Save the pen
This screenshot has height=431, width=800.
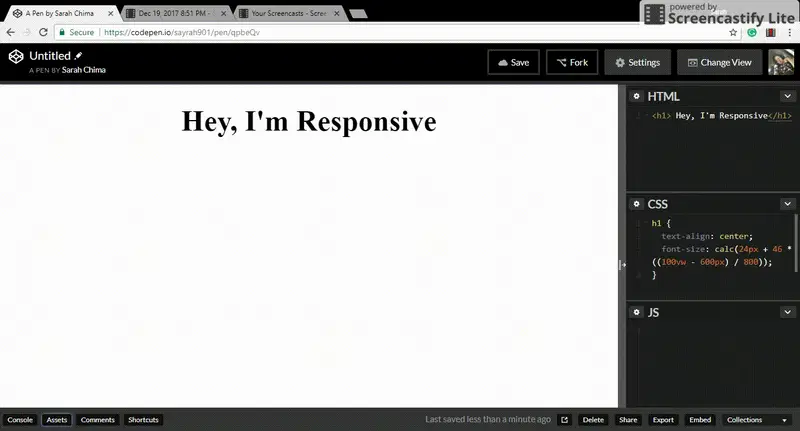[513, 62]
